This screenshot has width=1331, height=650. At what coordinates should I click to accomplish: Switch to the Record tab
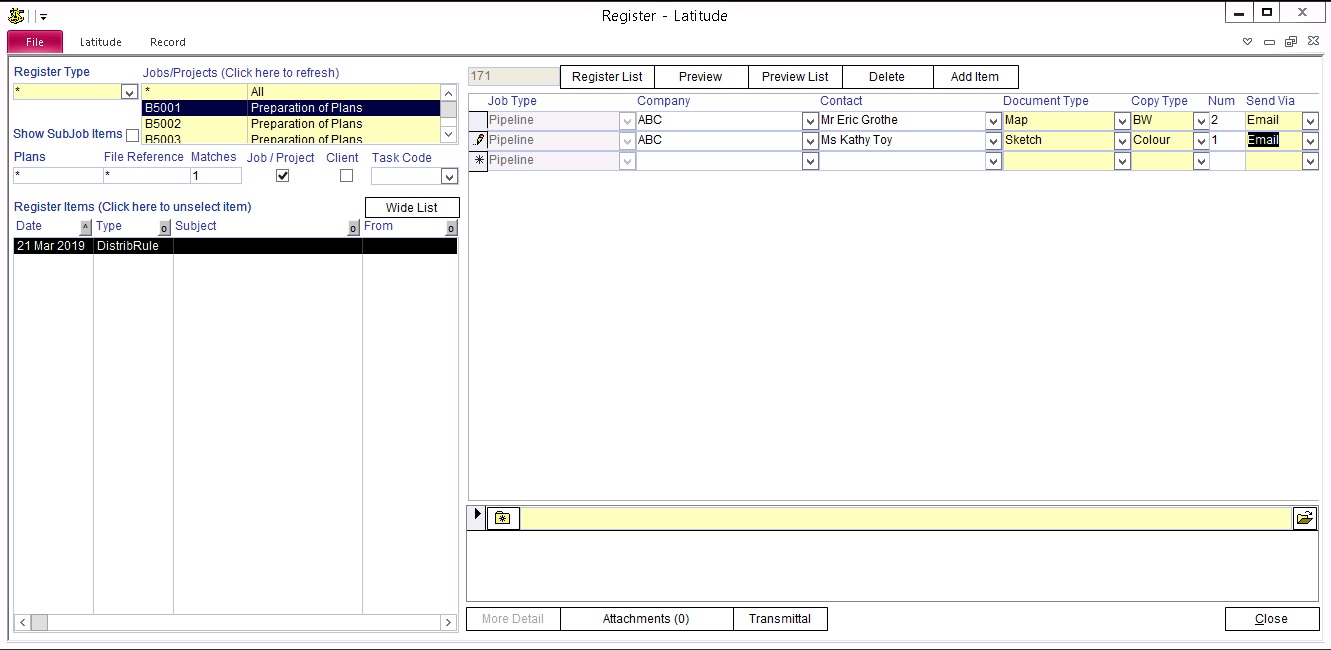click(x=167, y=42)
